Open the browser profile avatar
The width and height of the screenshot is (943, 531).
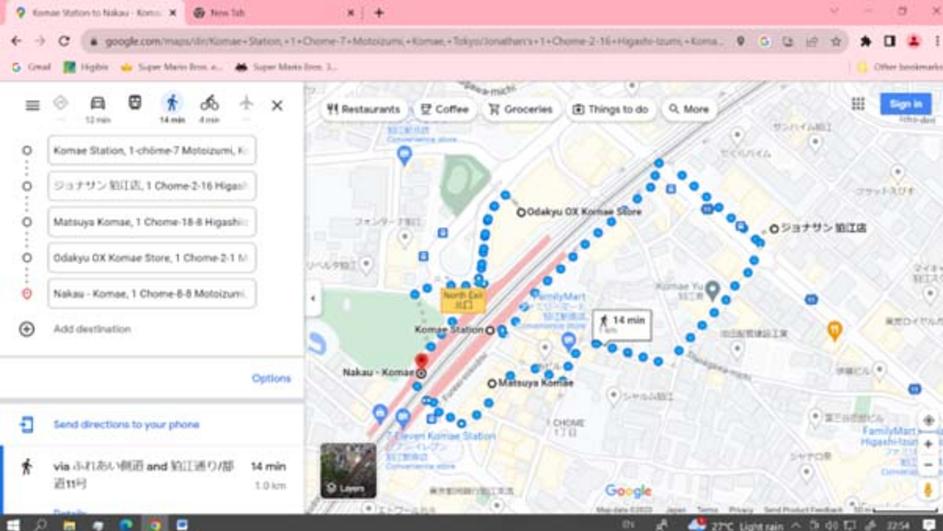click(914, 41)
